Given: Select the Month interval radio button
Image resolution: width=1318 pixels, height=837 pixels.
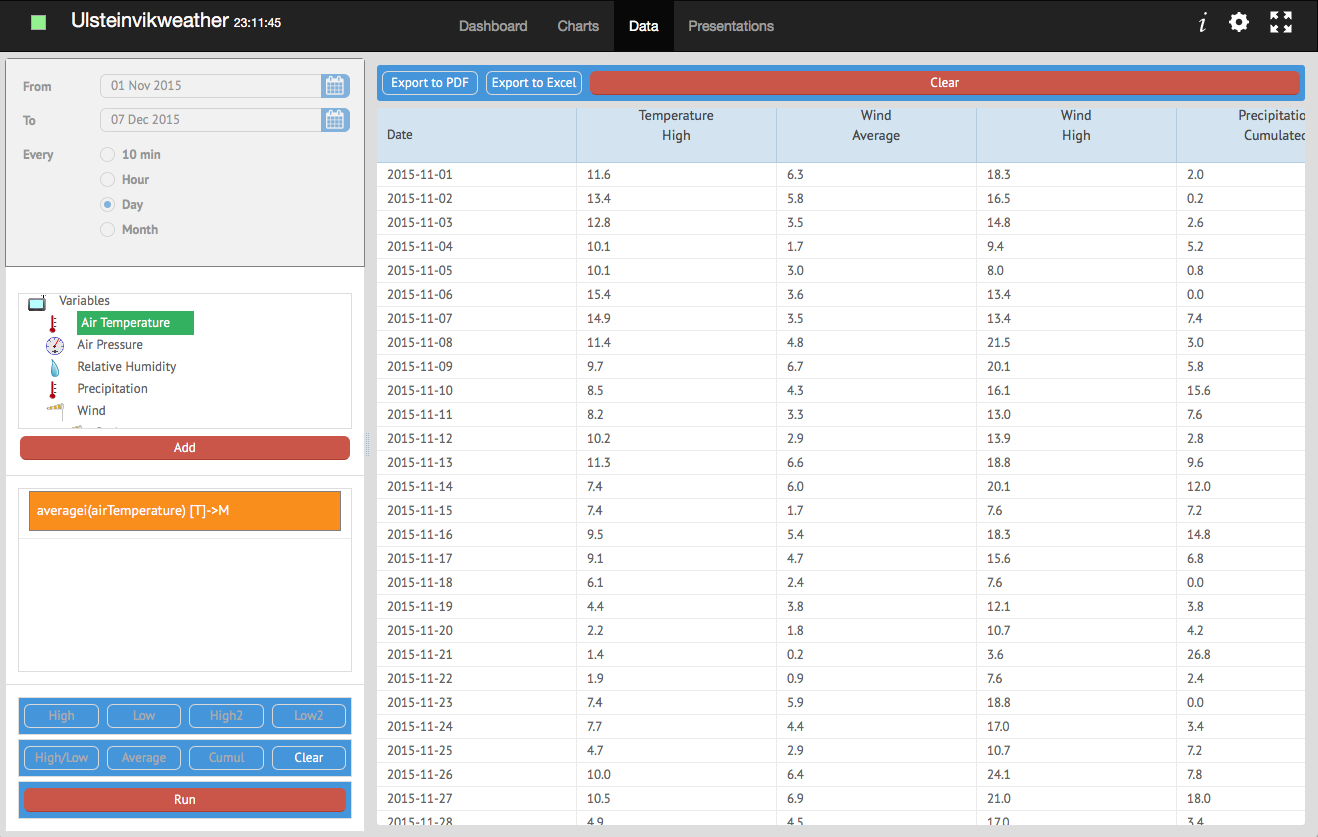Looking at the screenshot, I should [x=108, y=230].
